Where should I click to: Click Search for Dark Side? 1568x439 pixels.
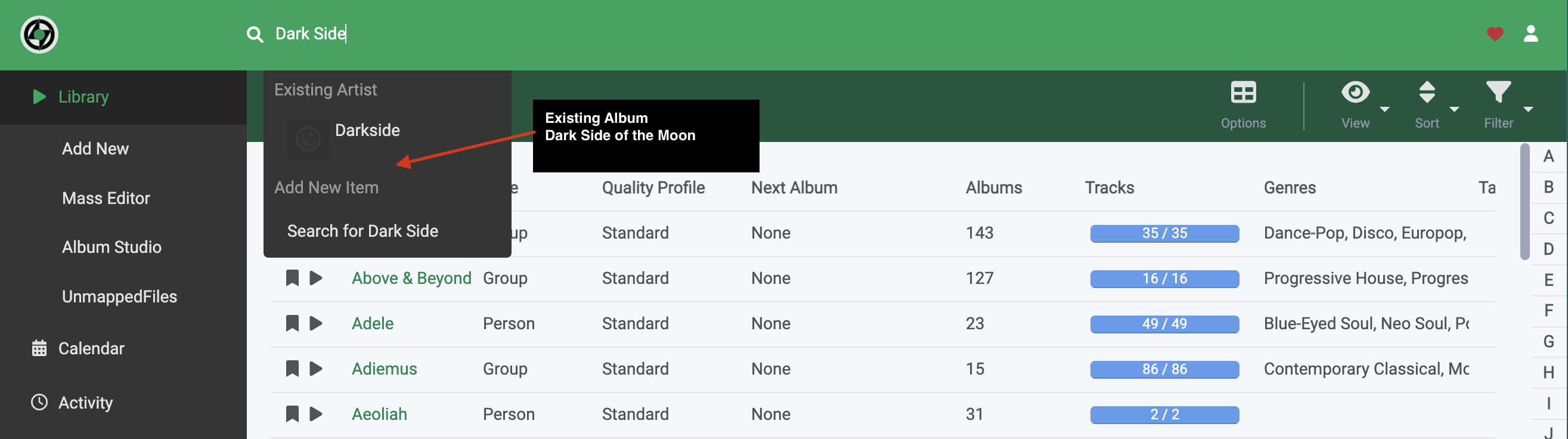point(362,231)
